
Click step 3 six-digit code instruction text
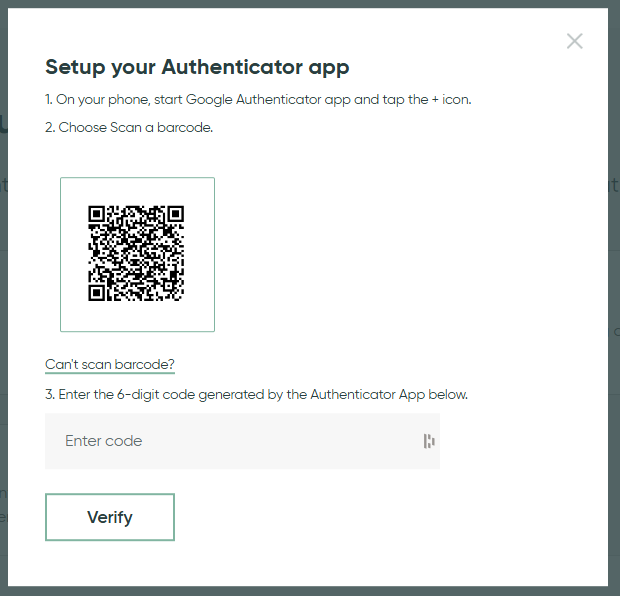[x=256, y=394]
